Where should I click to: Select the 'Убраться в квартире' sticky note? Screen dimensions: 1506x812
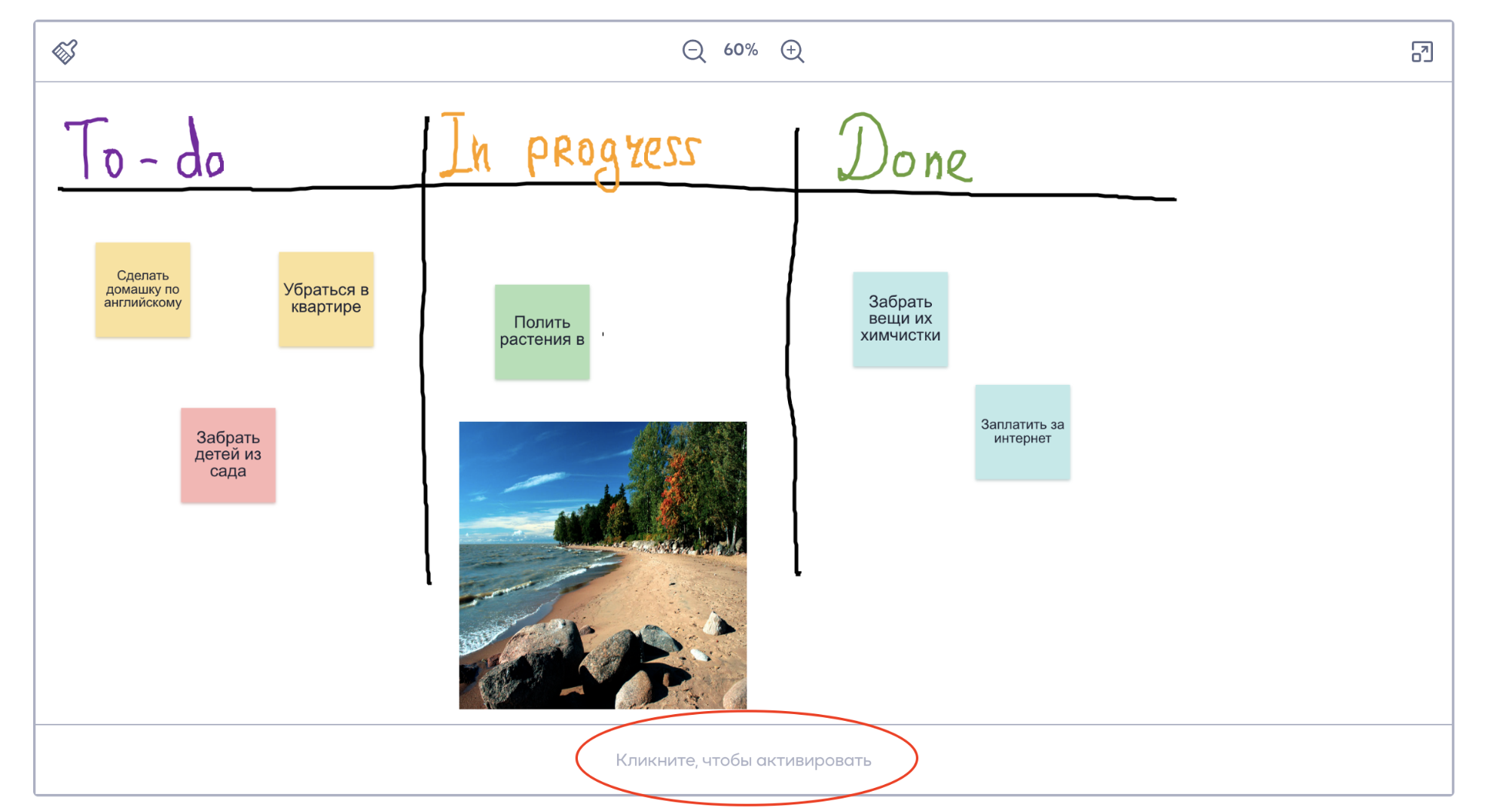pyautogui.click(x=326, y=299)
